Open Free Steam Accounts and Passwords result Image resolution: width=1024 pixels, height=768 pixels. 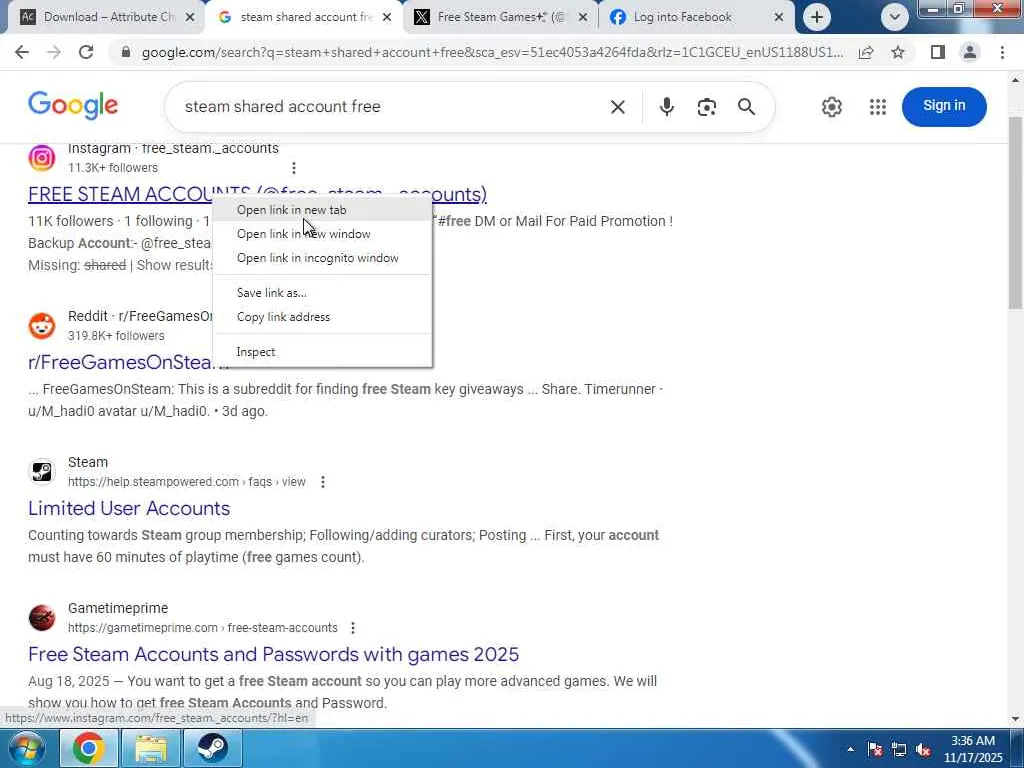click(274, 654)
